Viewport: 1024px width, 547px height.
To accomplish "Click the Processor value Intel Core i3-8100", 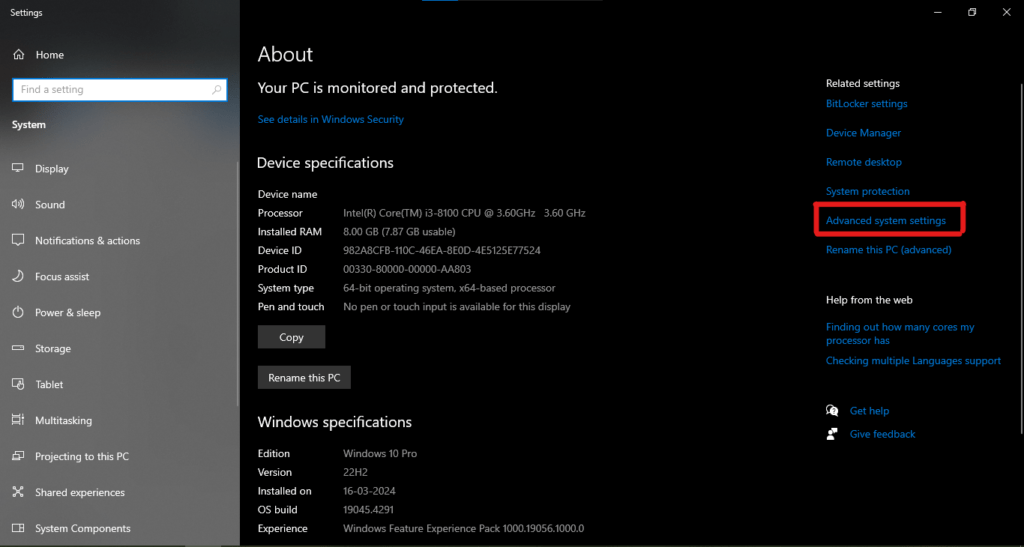I will (464, 213).
